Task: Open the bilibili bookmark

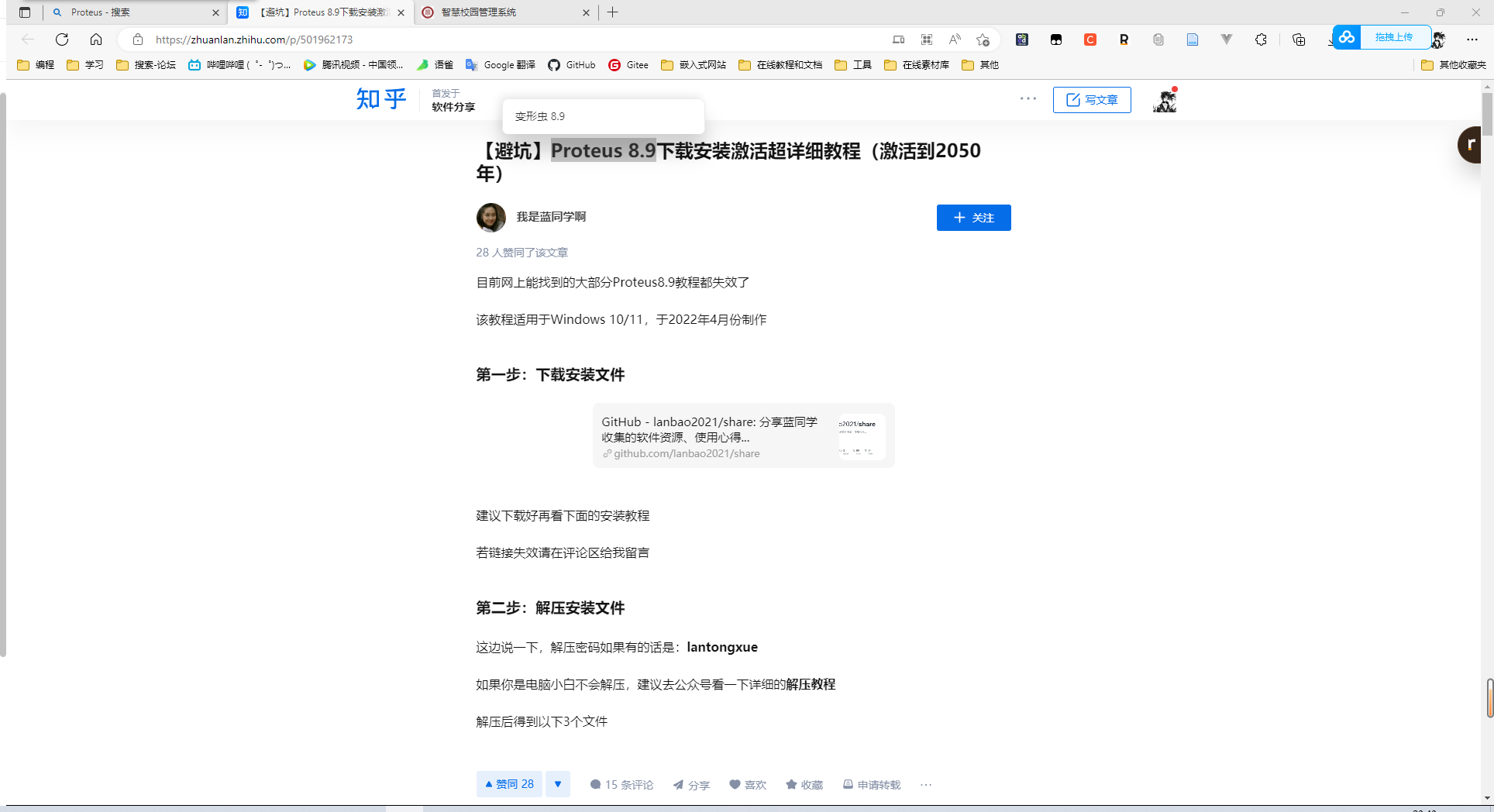Action: tap(239, 65)
